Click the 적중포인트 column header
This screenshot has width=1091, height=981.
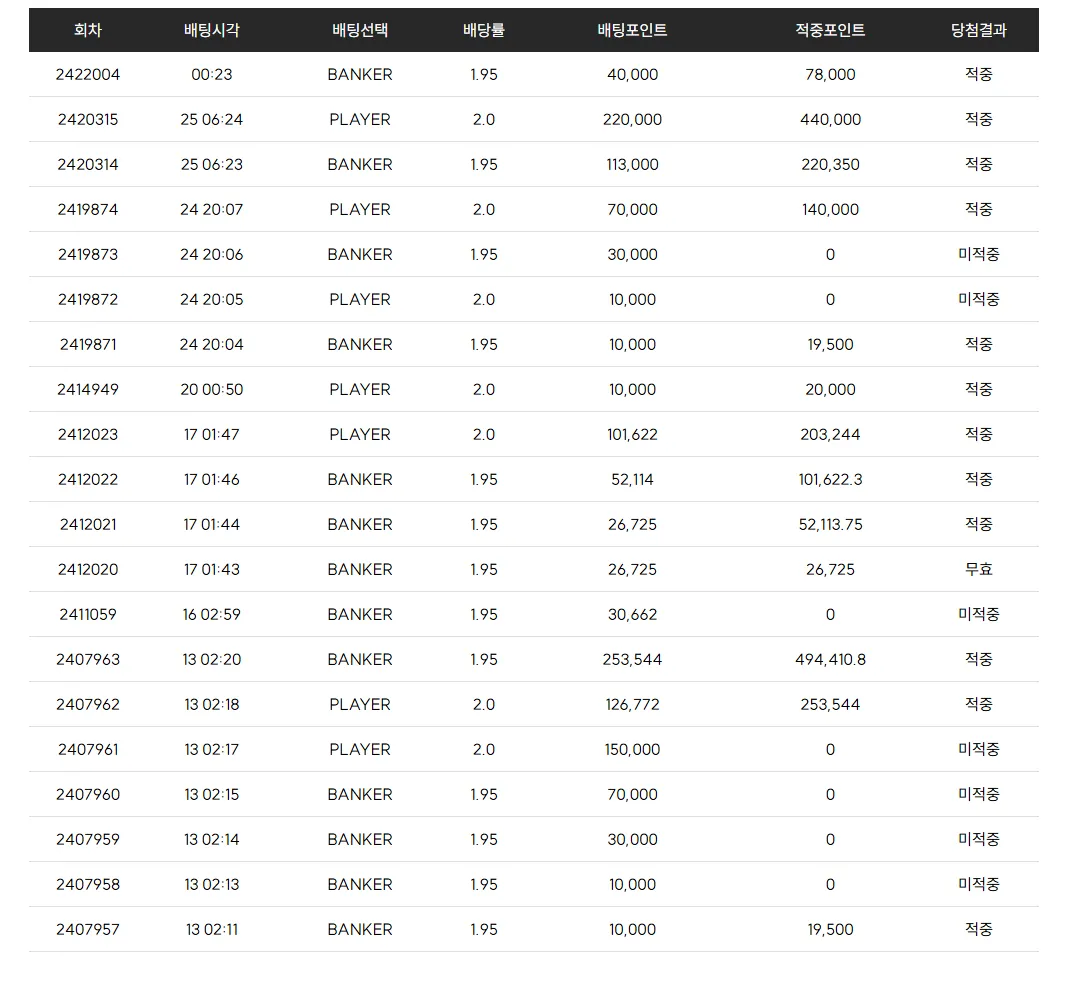[830, 30]
